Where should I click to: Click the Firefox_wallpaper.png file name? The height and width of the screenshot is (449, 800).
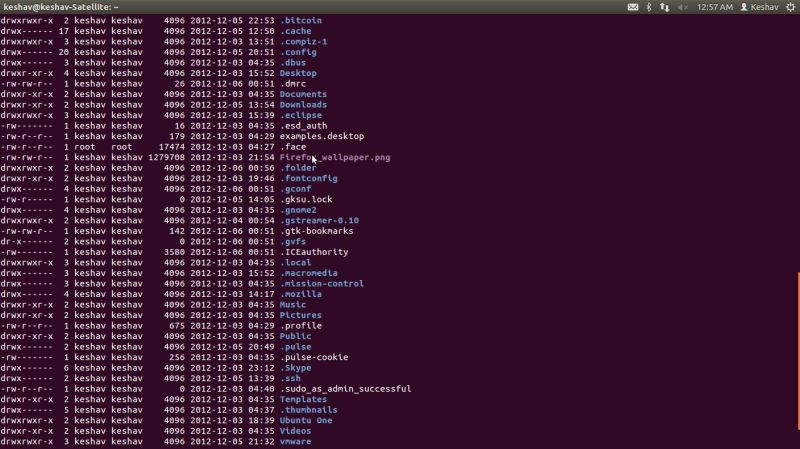[335, 158]
